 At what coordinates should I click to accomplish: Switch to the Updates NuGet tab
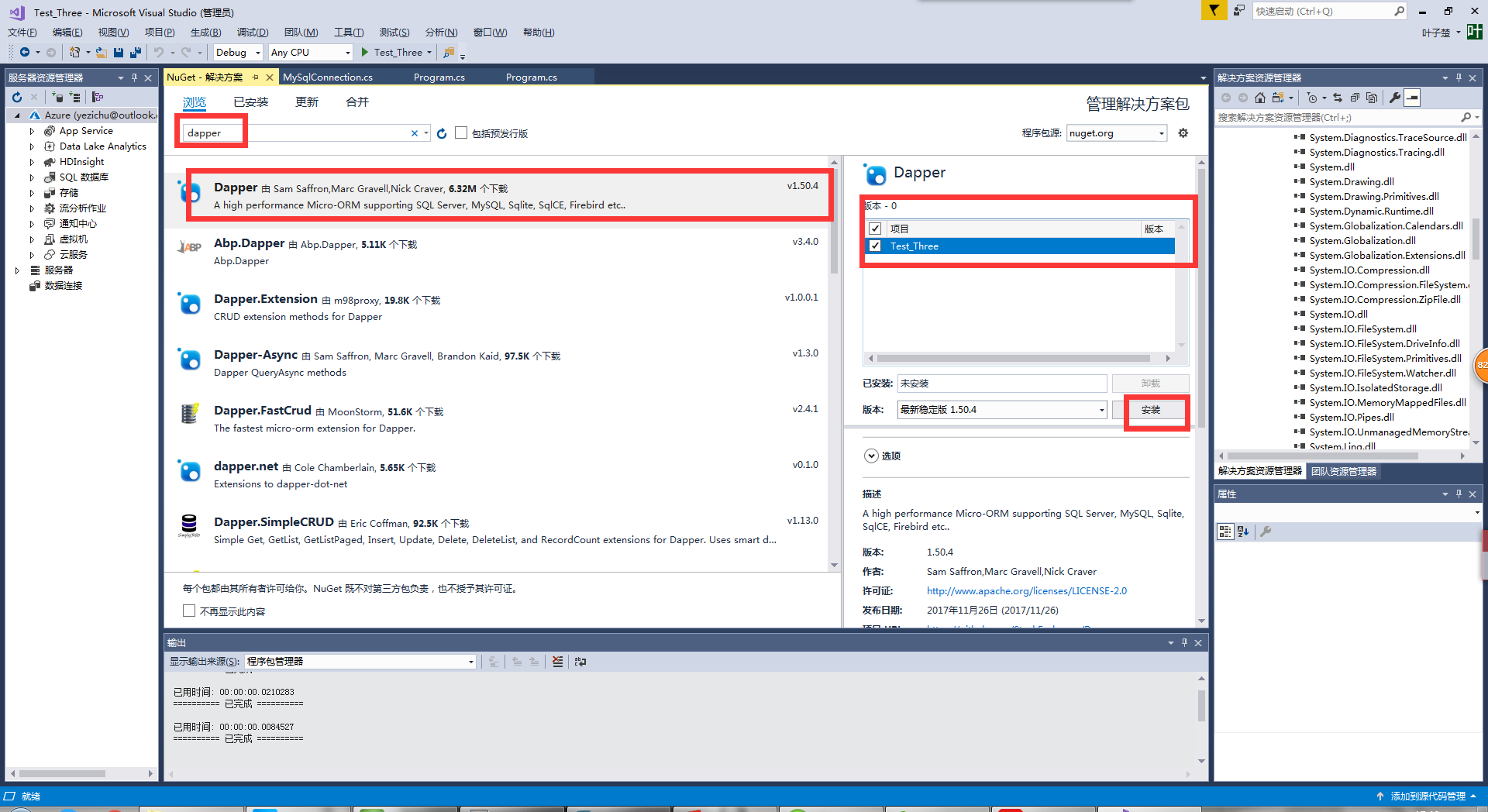(x=307, y=102)
